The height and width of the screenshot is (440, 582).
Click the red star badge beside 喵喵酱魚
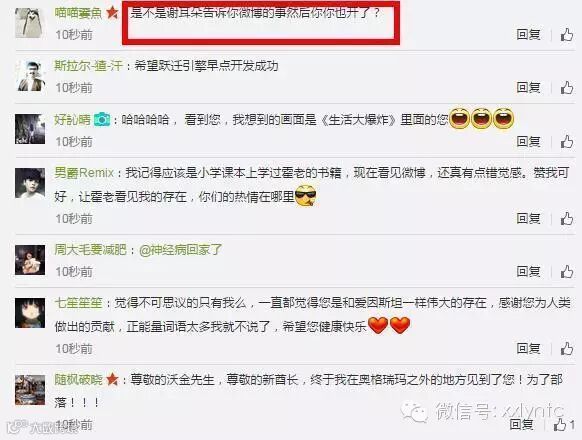coord(112,13)
